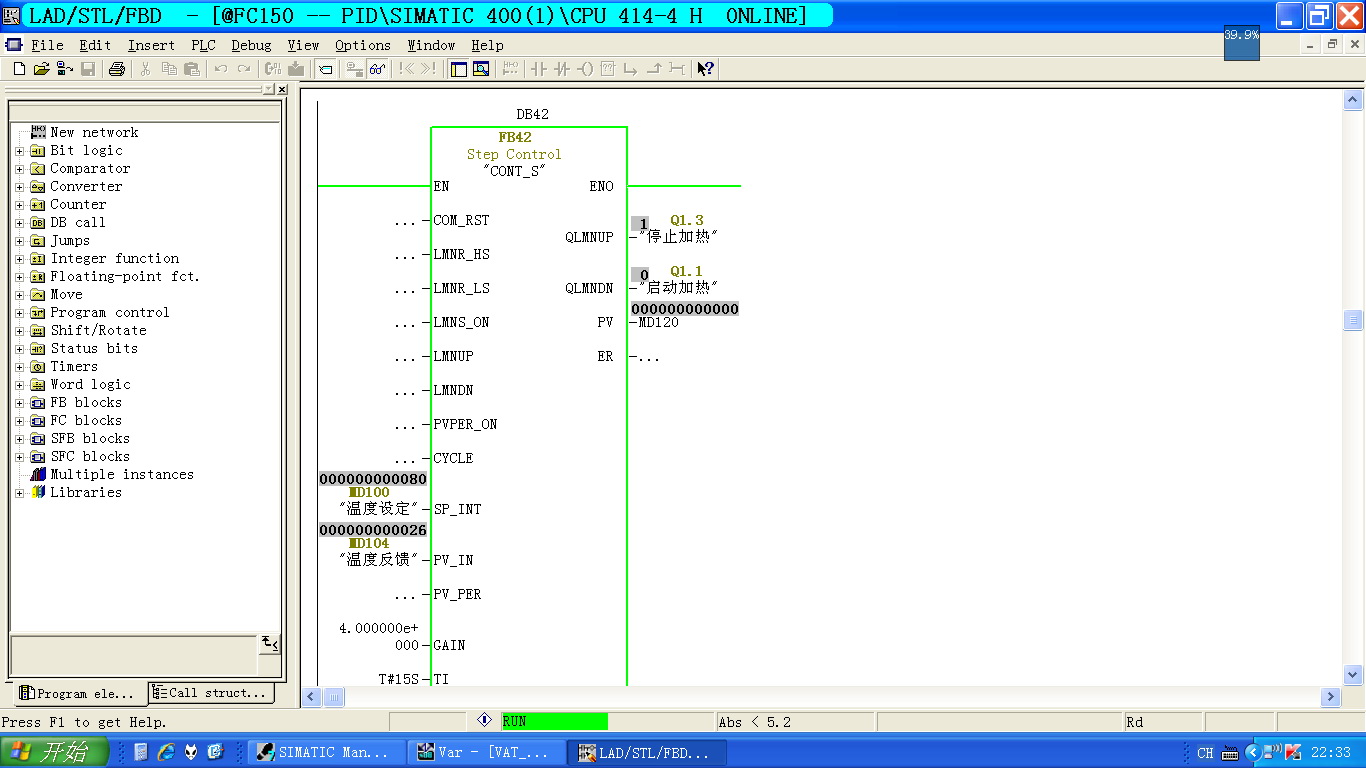
Task: Click the MD100 setpoint address
Action: (x=369, y=493)
